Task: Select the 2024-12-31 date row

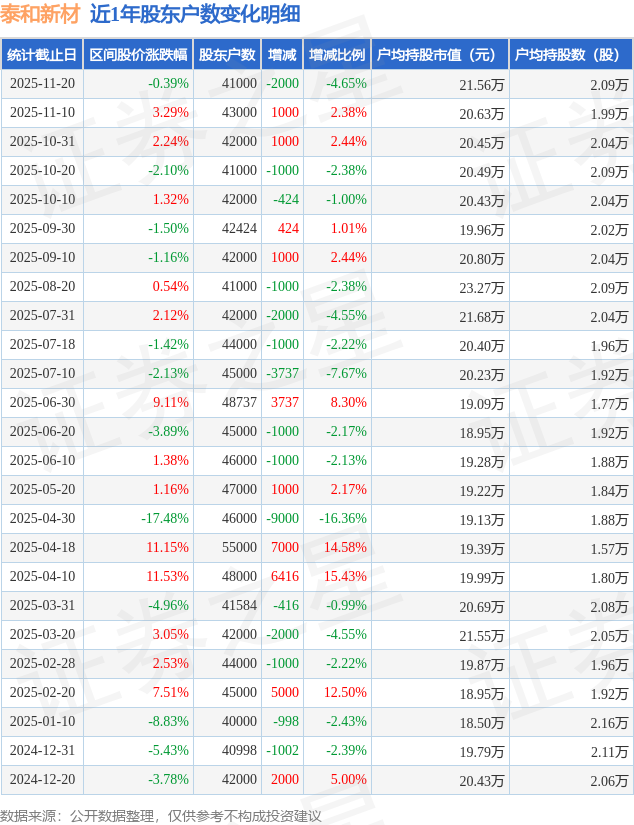Action: point(42,751)
